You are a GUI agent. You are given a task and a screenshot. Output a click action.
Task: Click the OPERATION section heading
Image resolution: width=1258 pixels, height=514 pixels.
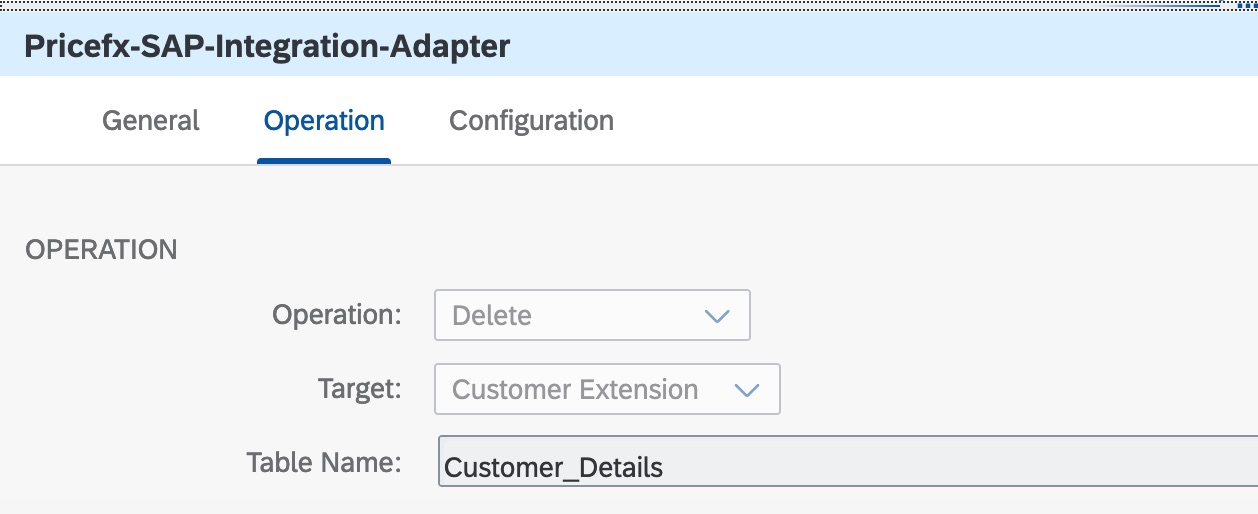pos(101,250)
